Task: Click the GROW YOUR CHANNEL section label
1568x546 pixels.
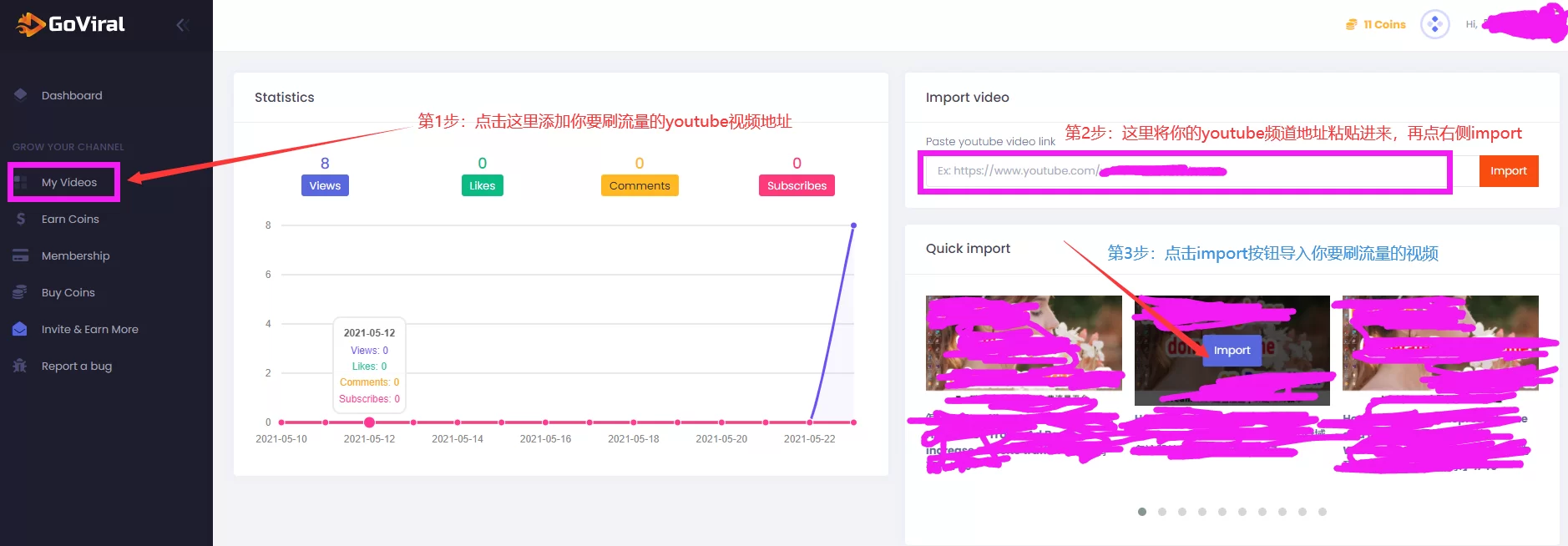Action: tap(68, 147)
